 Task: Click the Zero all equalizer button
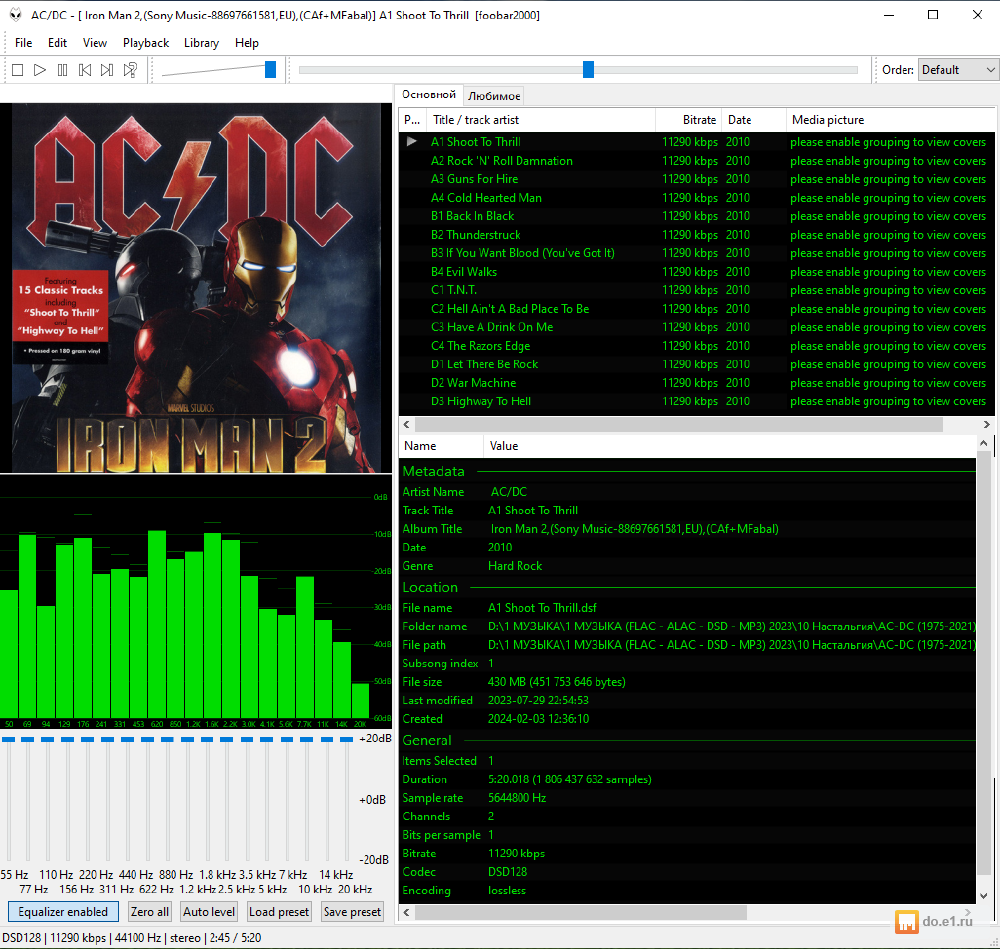tap(150, 912)
